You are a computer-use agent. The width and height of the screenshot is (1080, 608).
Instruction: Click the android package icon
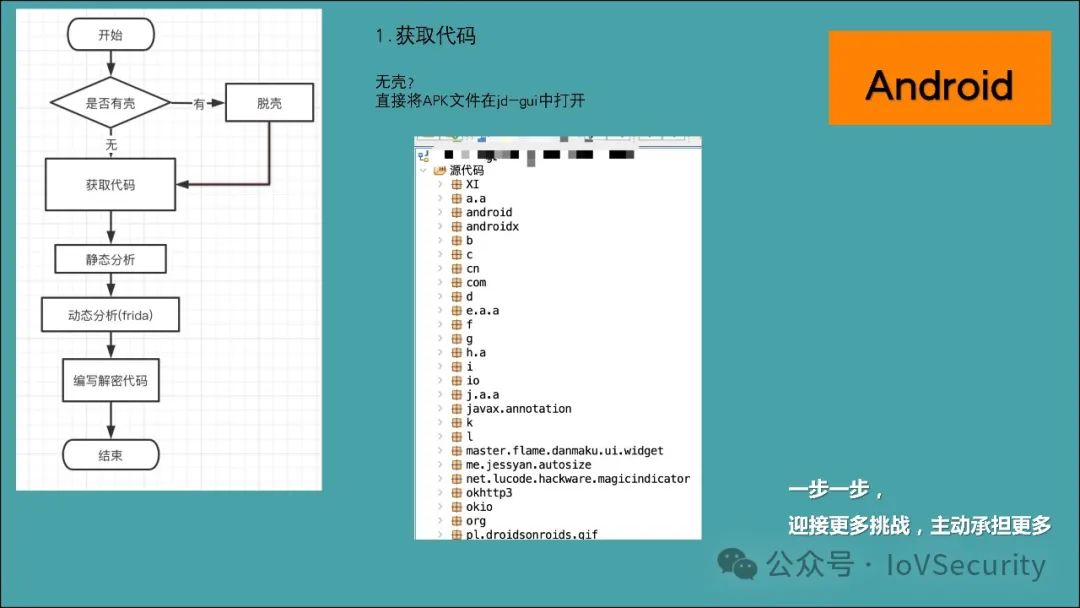(456, 212)
